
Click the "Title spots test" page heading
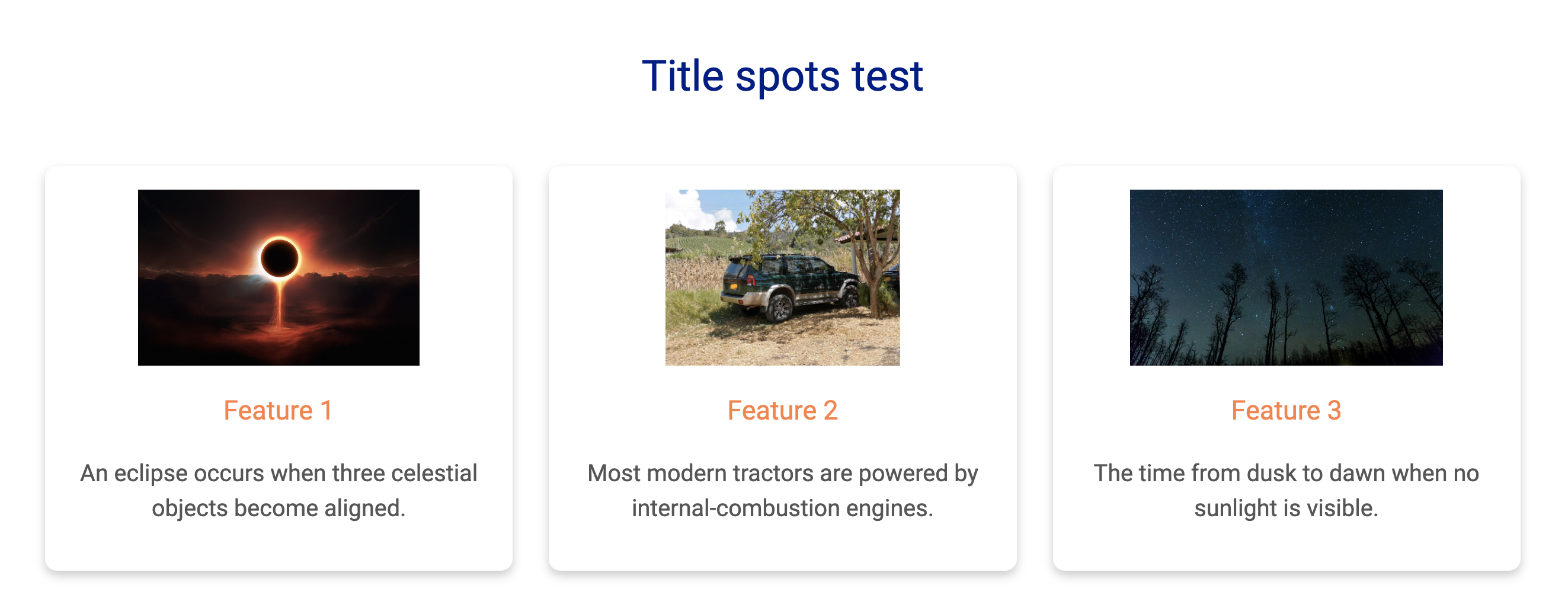point(782,76)
